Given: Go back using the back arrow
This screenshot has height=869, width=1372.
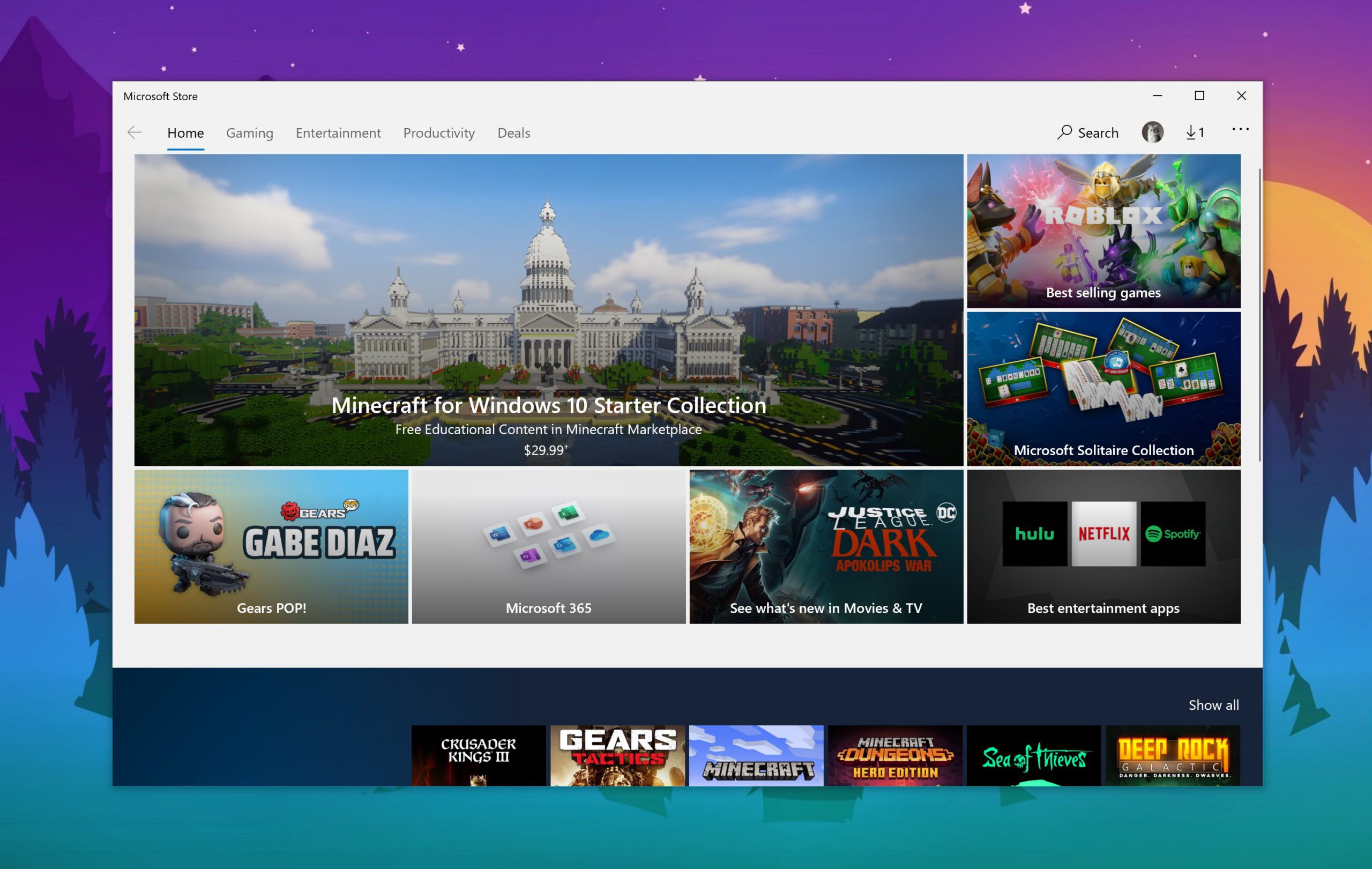Looking at the screenshot, I should tap(135, 133).
